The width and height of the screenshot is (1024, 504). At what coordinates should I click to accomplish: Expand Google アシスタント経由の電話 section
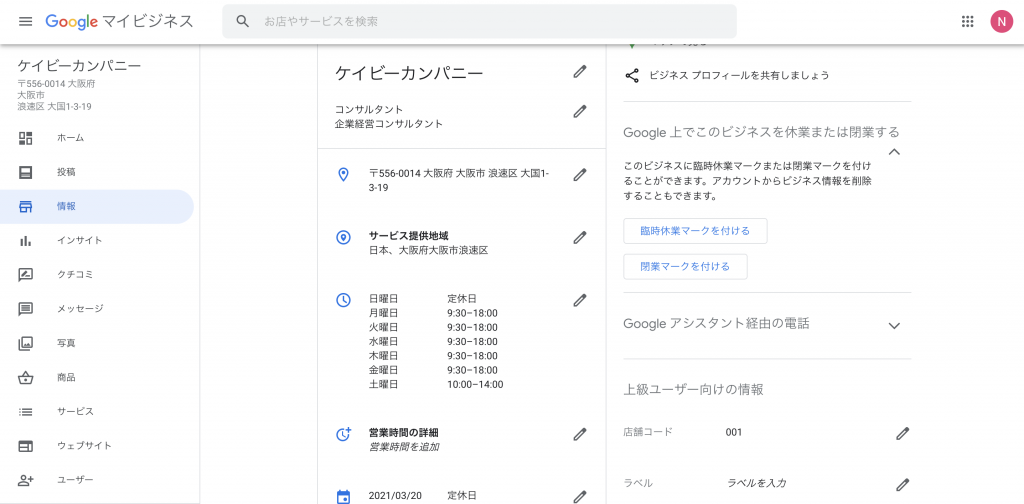pyautogui.click(x=895, y=326)
